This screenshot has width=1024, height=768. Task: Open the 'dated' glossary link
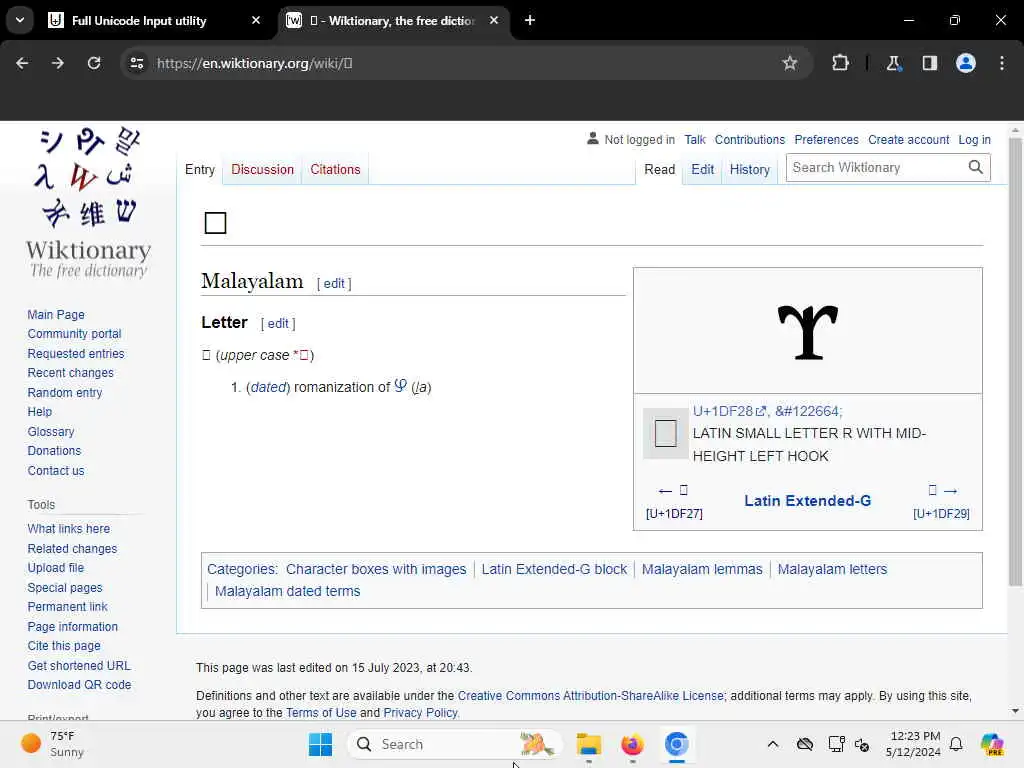coord(268,387)
